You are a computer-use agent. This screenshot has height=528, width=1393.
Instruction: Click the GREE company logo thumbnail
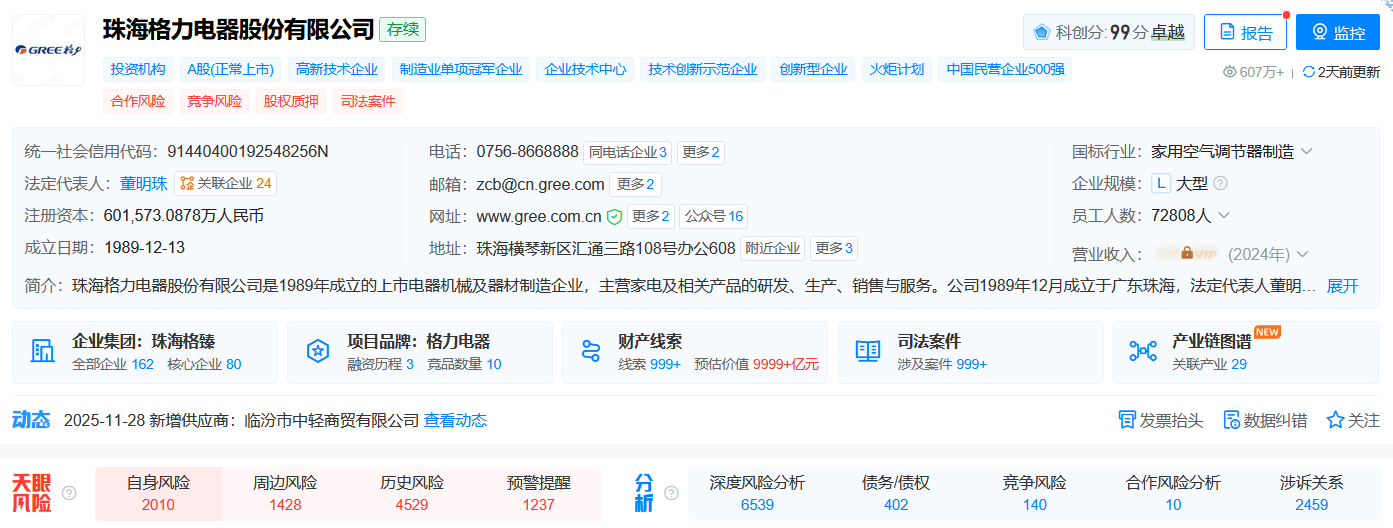[48, 50]
